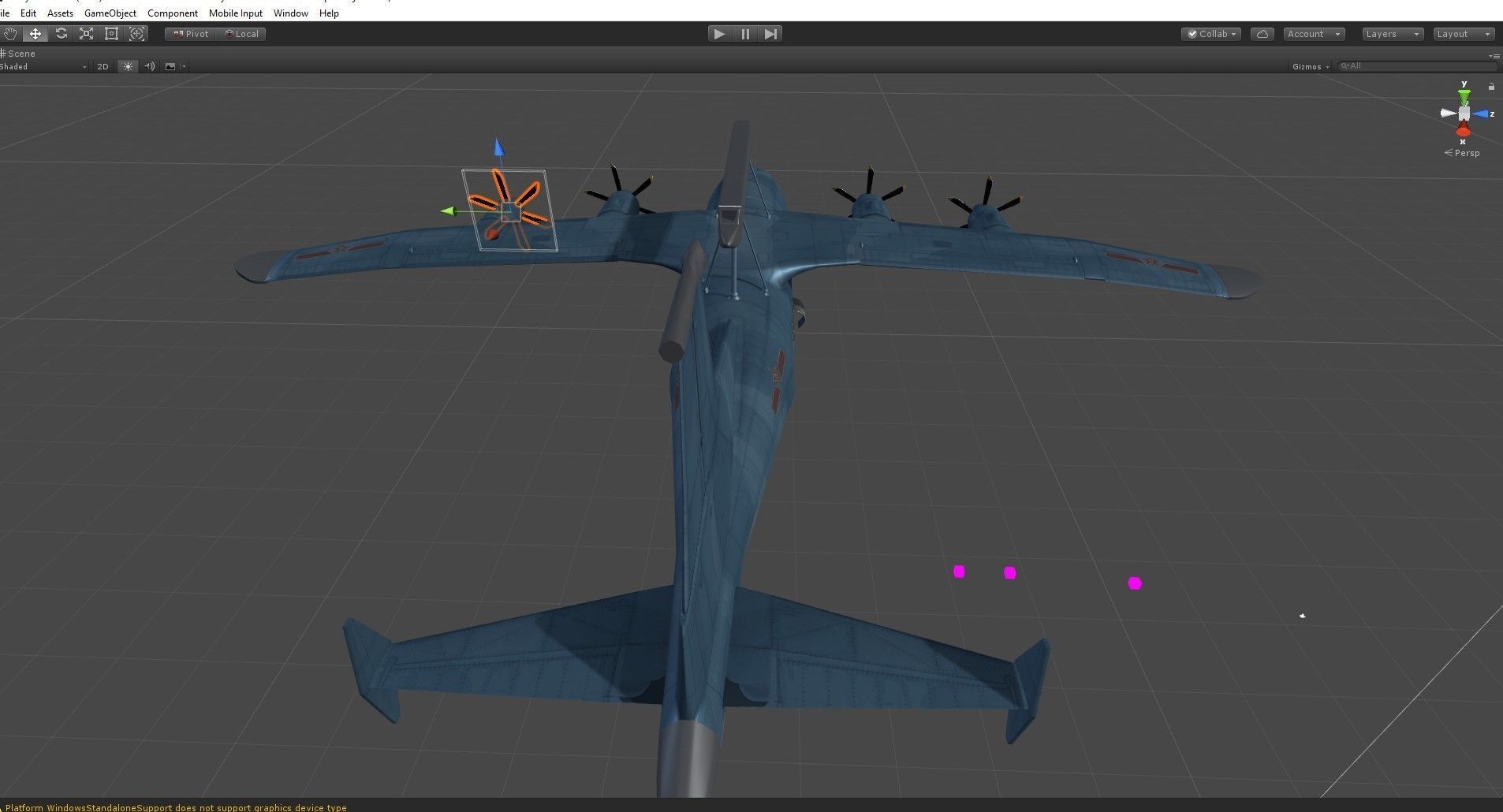1503x812 pixels.
Task: Toggle Pivot handle position mode
Action: pos(191,34)
